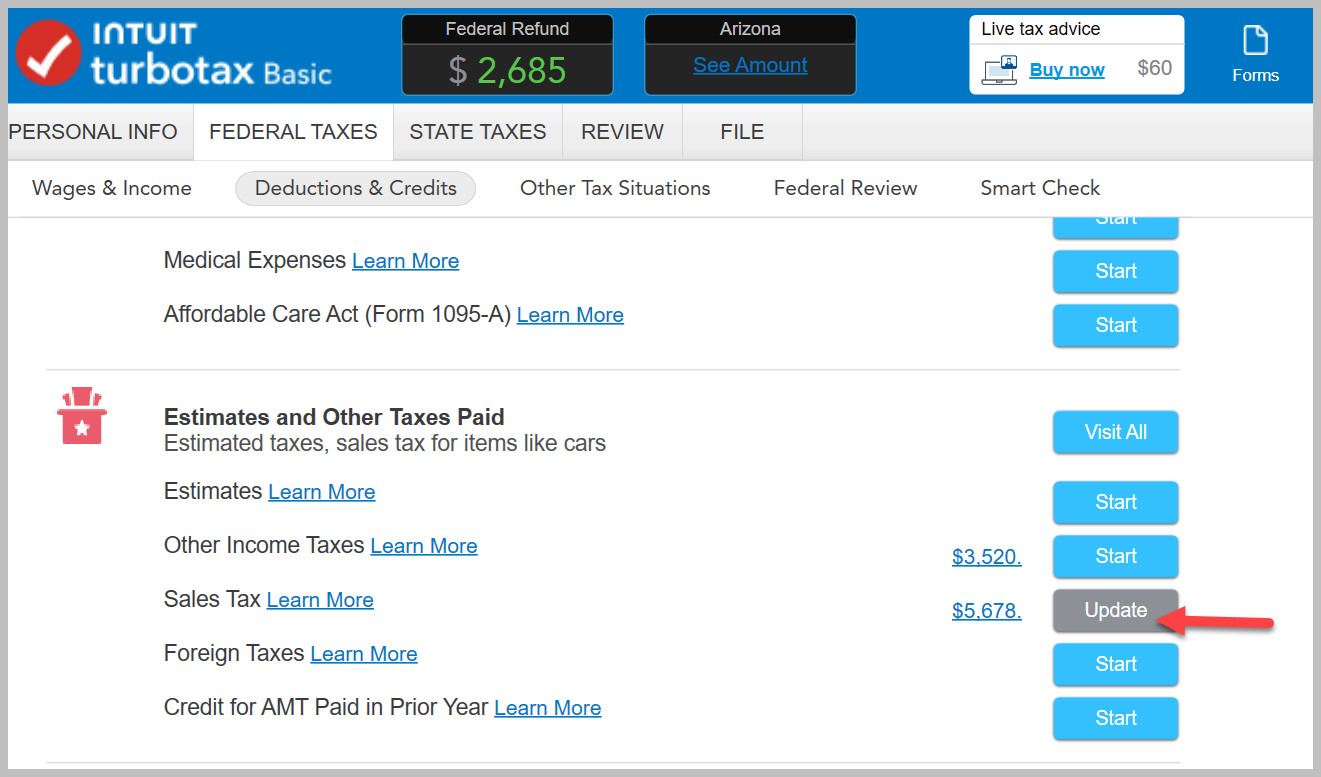The height and width of the screenshot is (777, 1321).
Task: Click the $3,520 Other Income Taxes amount
Action: (987, 557)
